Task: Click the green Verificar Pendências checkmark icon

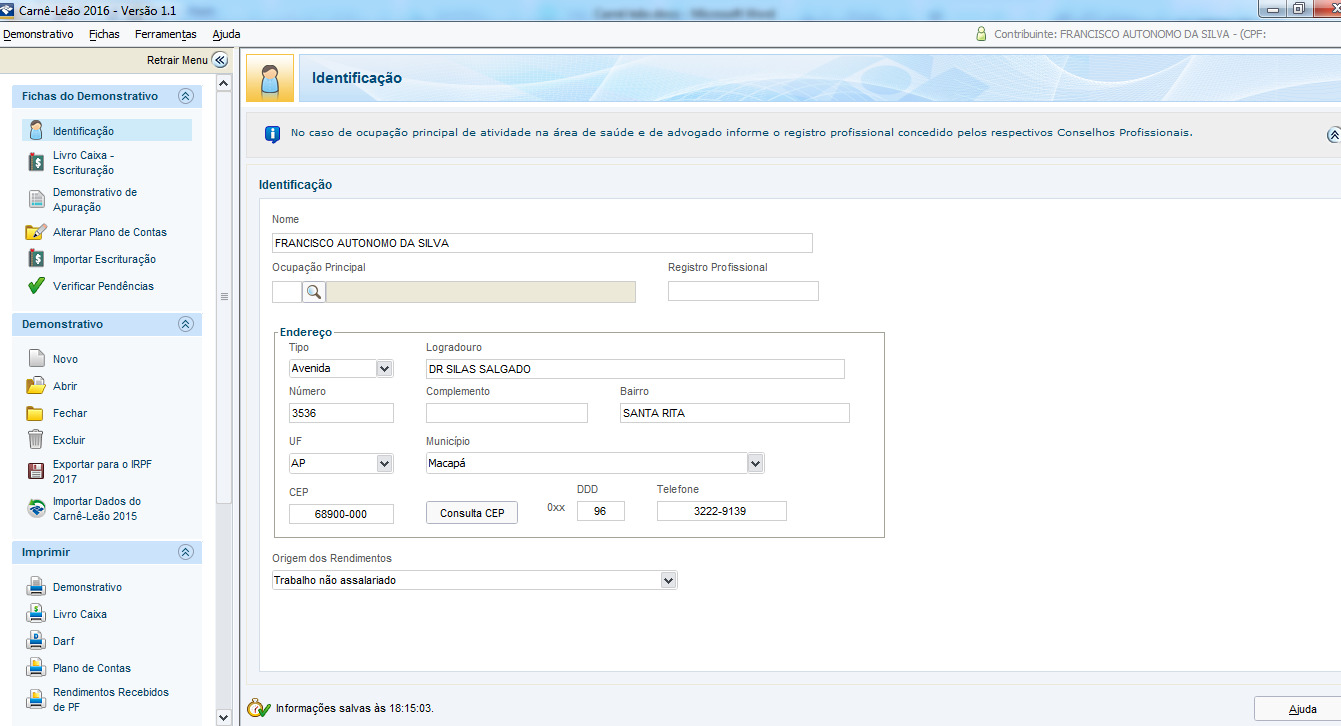Action: pos(36,286)
